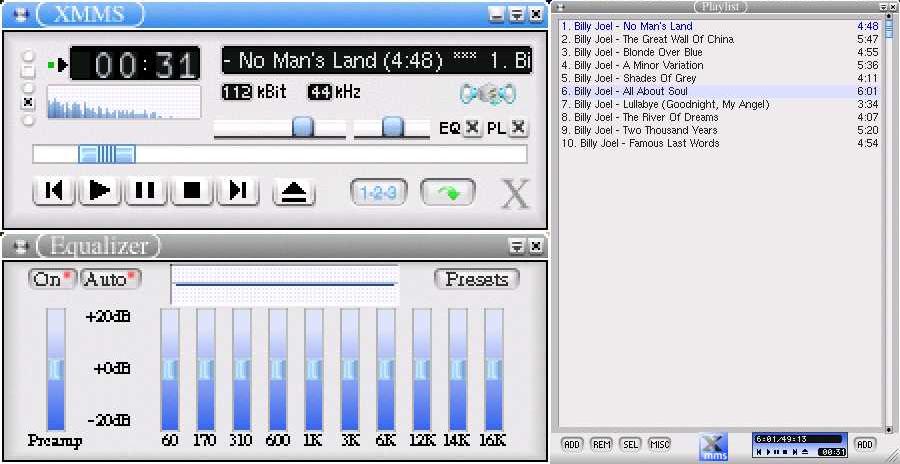Click the song seek bar handle
The image size is (900, 464).
107,154
